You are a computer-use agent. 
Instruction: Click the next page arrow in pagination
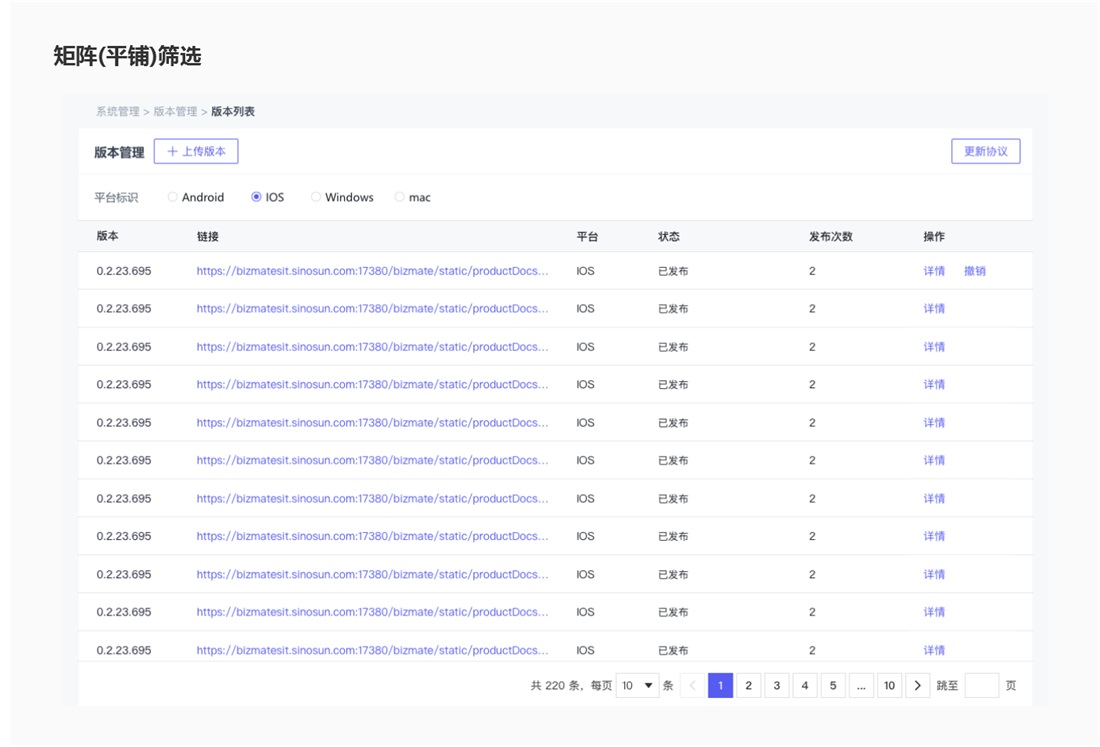click(917, 685)
